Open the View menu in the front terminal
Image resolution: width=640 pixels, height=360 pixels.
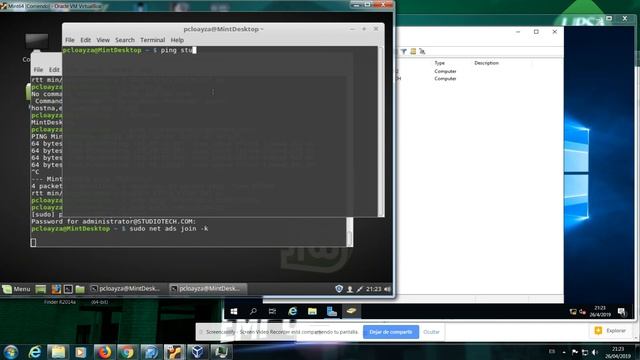pyautogui.click(x=103, y=40)
